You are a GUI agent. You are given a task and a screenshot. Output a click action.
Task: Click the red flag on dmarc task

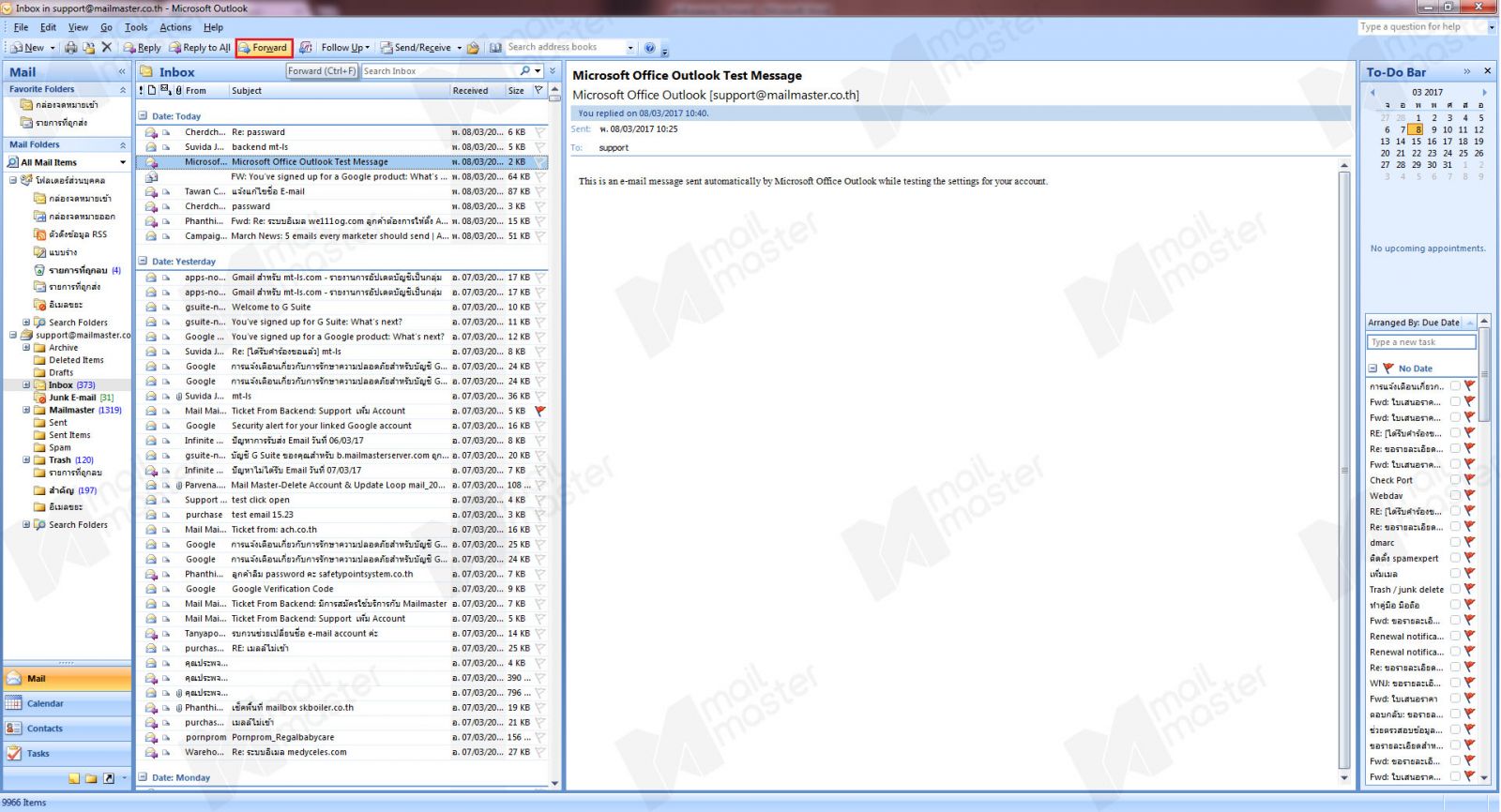pyautogui.click(x=1469, y=543)
